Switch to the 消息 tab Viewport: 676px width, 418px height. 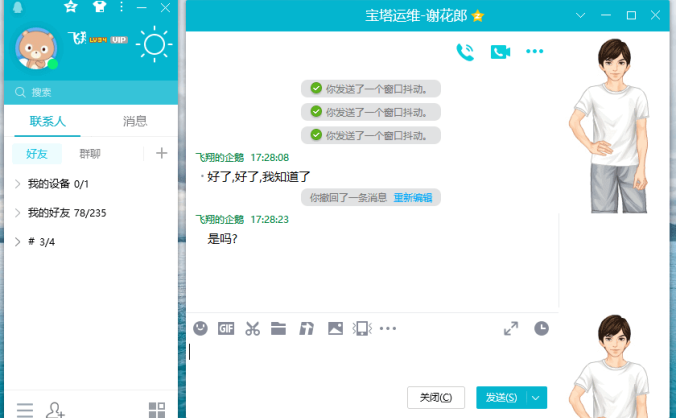(135, 122)
